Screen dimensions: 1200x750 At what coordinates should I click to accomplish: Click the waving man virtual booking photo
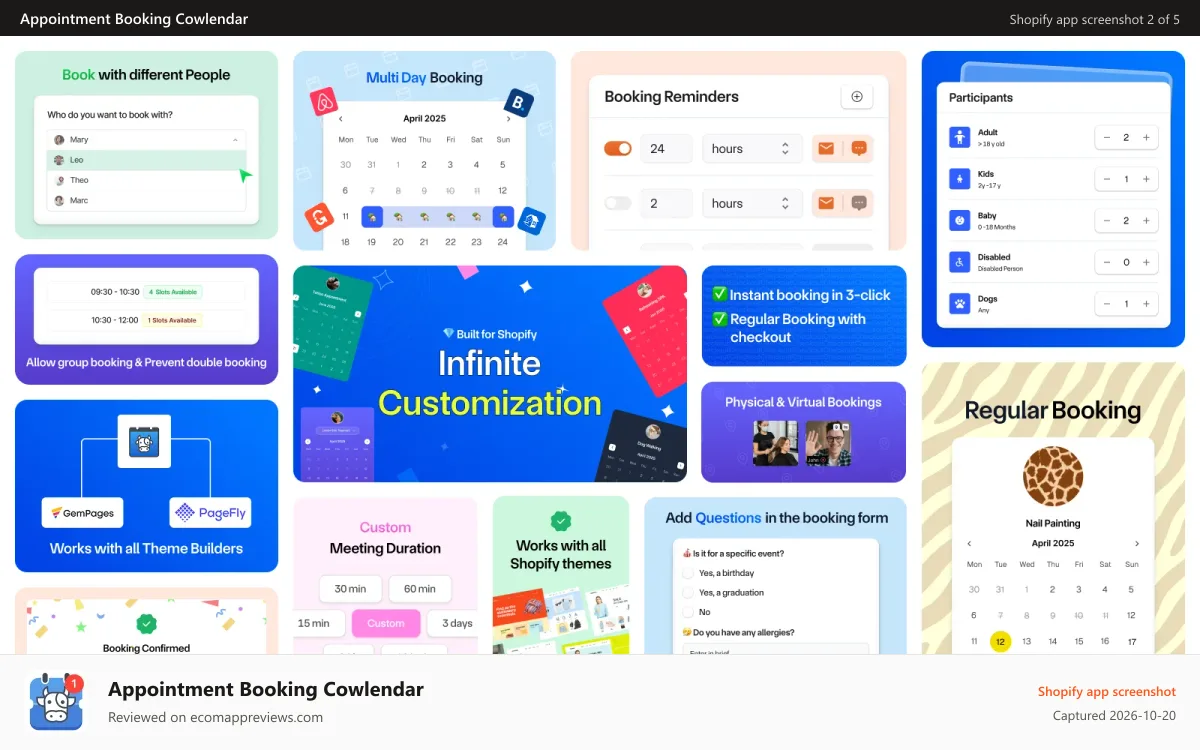[828, 443]
